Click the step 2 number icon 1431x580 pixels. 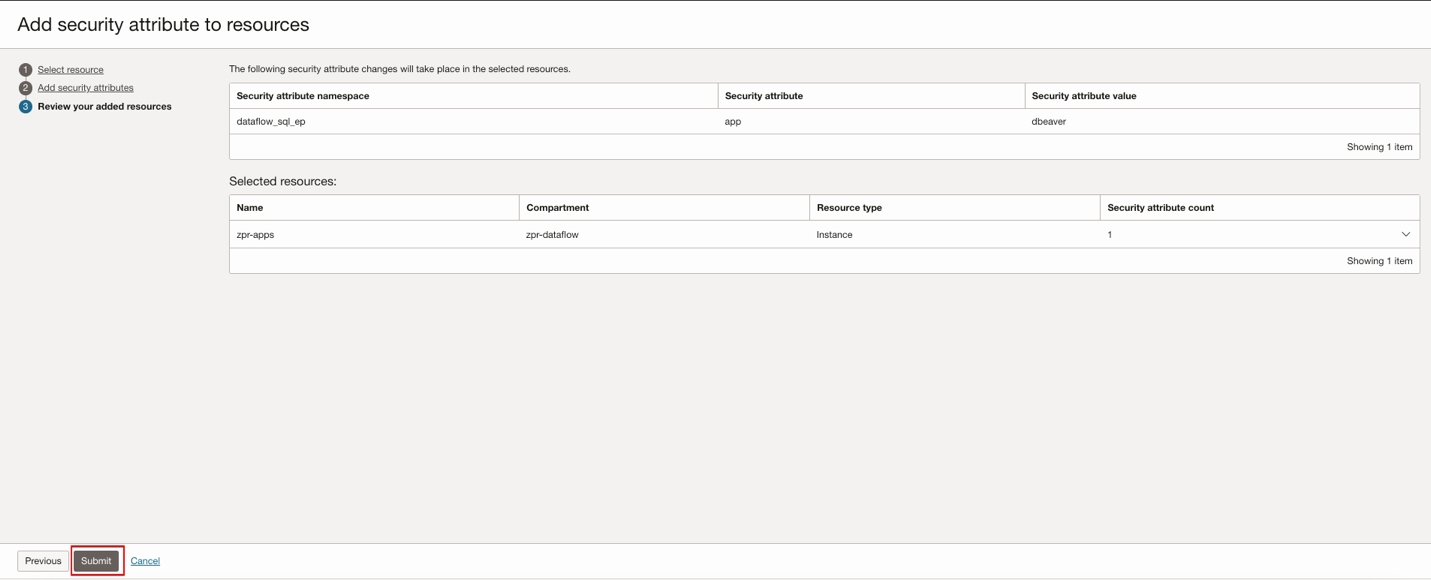click(25, 88)
